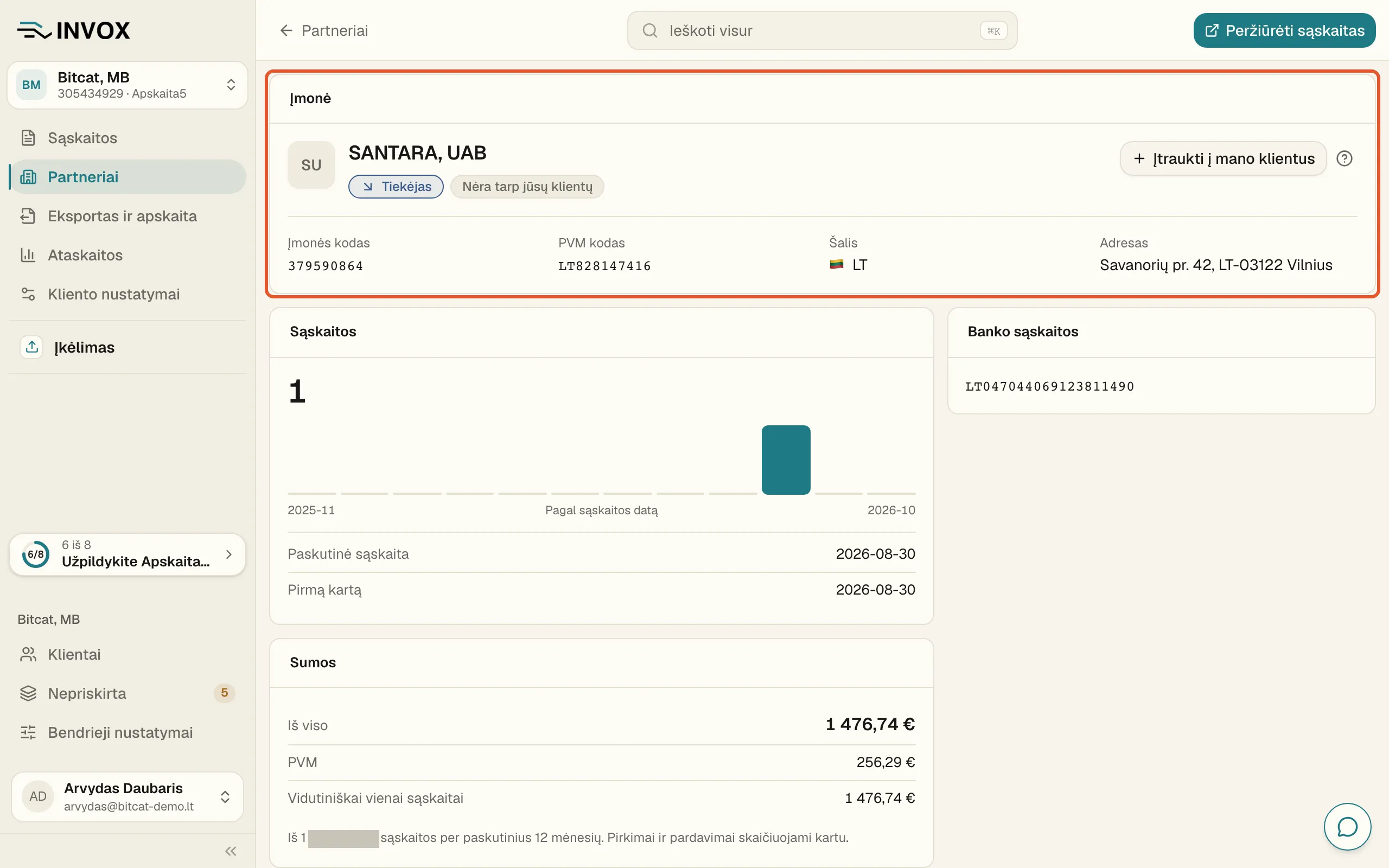Click the Tiekėjas supplier tag
Viewport: 1389px width, 868px height.
pyautogui.click(x=396, y=187)
